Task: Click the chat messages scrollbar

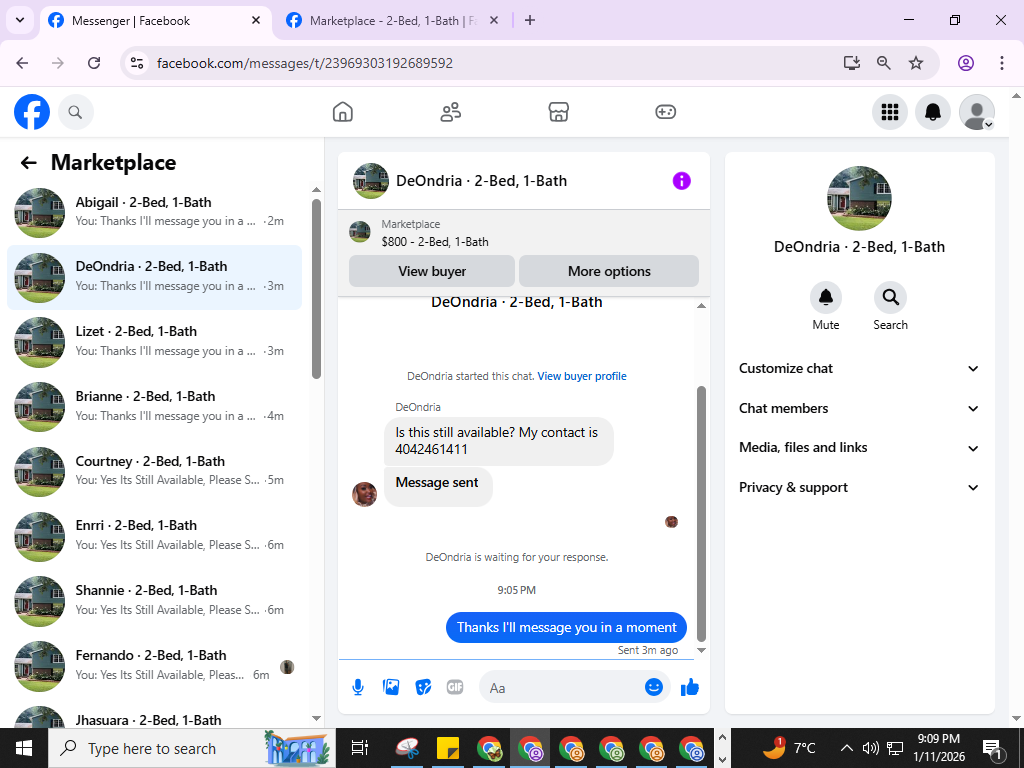Action: [701, 514]
